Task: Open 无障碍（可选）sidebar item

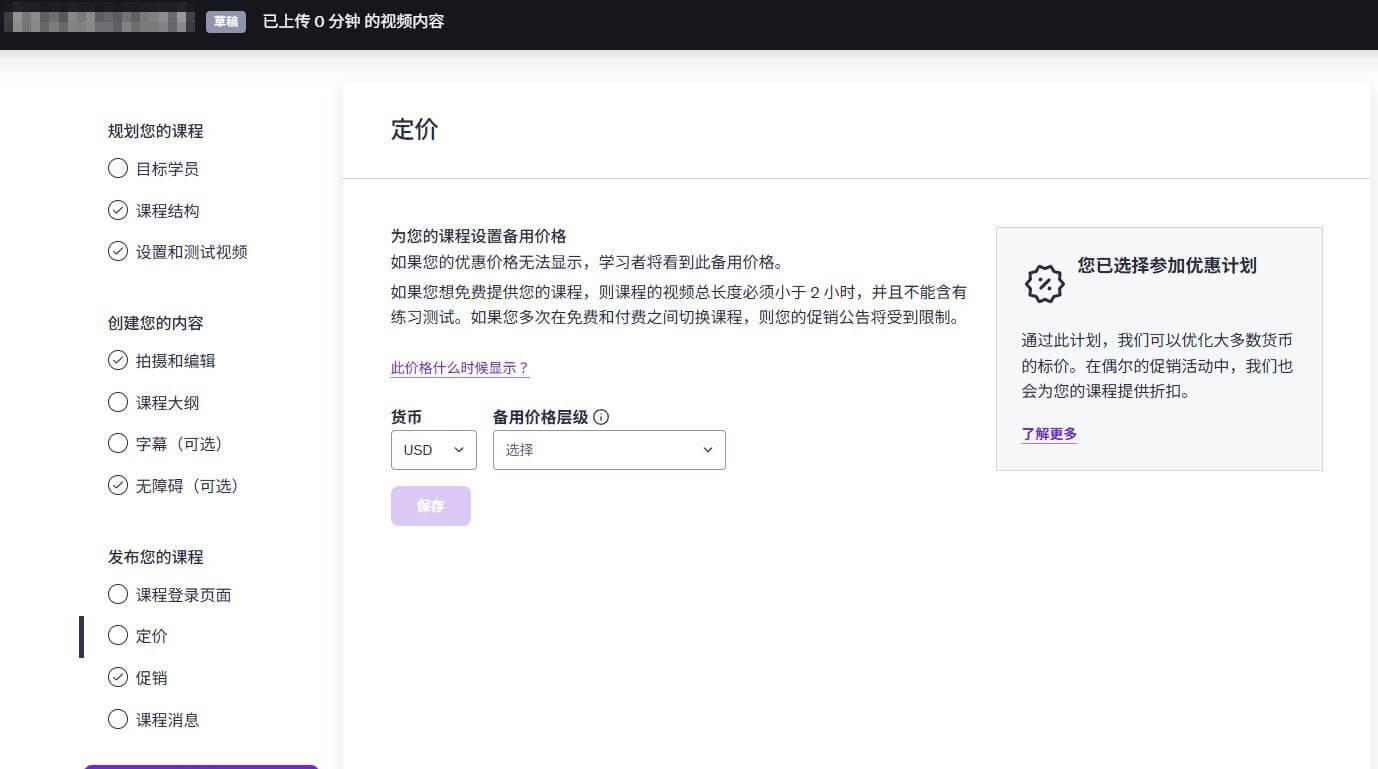Action: click(191, 486)
